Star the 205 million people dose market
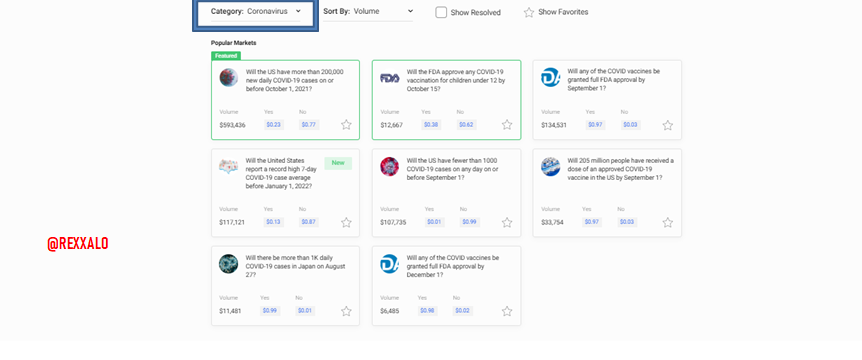862x360 pixels. pyautogui.click(x=667, y=223)
